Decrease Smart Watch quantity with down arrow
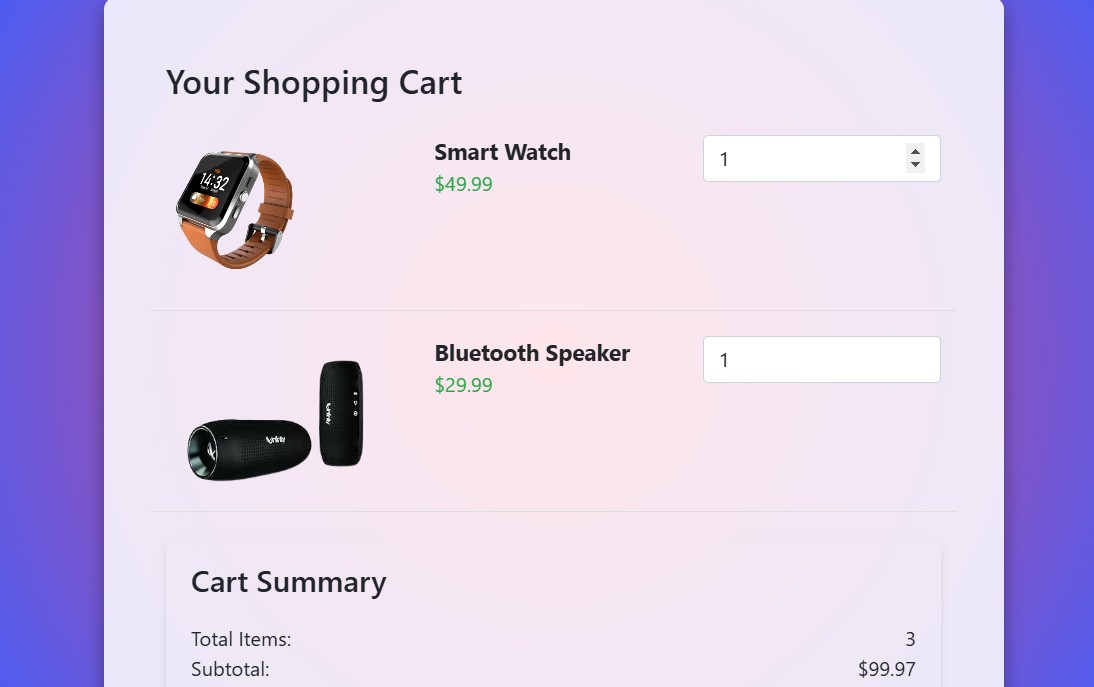This screenshot has width=1094, height=687. click(915, 165)
